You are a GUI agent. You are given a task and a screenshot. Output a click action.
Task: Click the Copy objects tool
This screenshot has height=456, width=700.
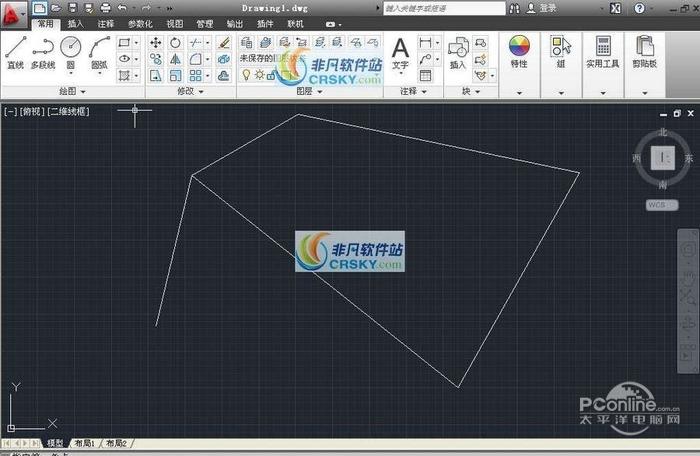[155, 59]
